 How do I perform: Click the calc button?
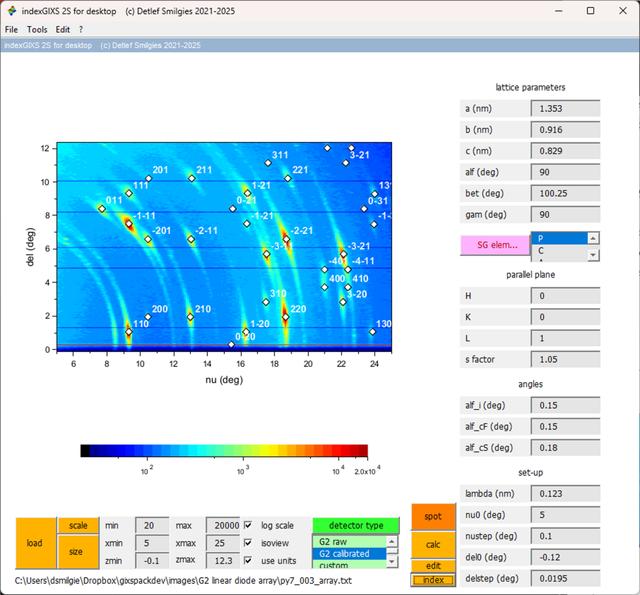click(433, 545)
